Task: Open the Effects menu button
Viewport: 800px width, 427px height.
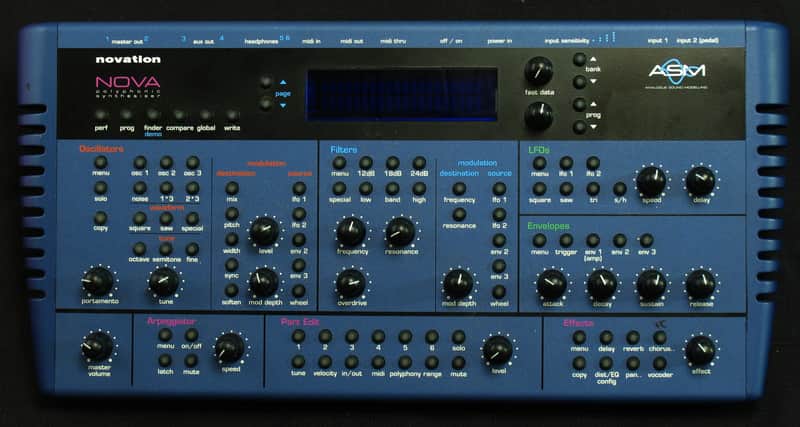Action: [579, 337]
